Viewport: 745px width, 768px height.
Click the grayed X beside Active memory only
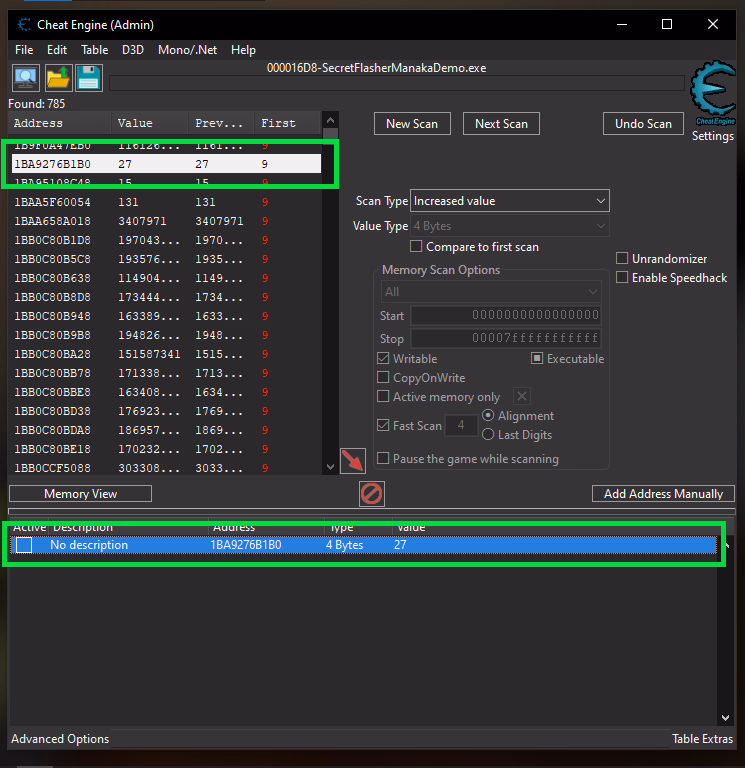[522, 396]
